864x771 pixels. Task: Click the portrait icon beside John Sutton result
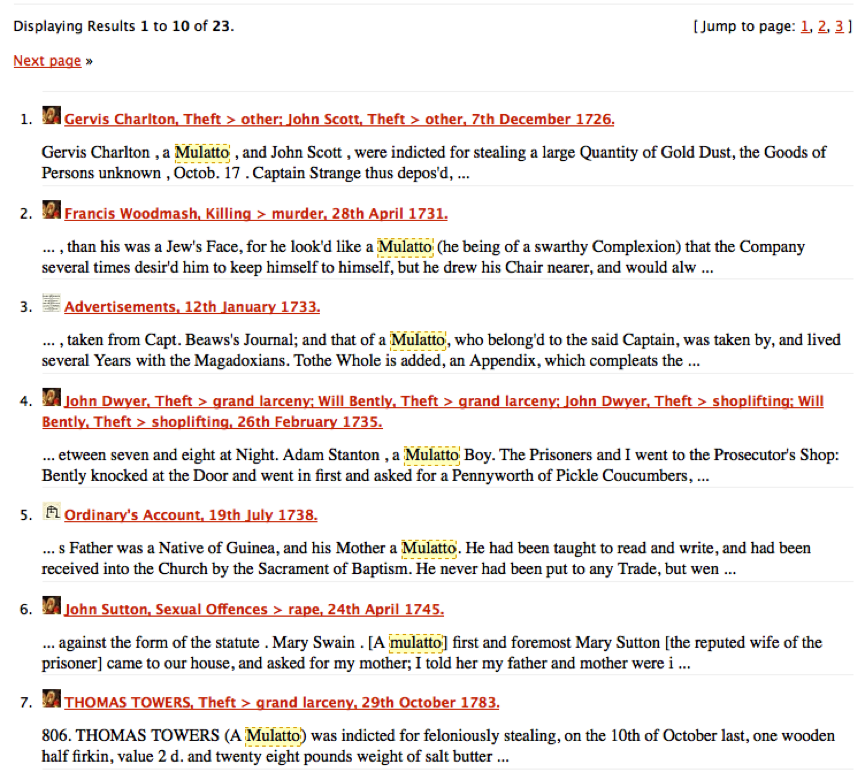point(51,605)
